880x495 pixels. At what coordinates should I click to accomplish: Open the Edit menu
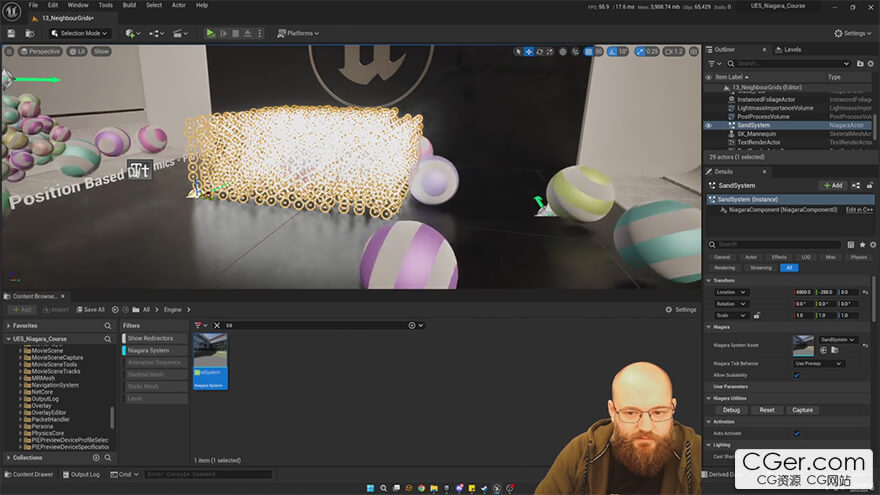[53, 5]
